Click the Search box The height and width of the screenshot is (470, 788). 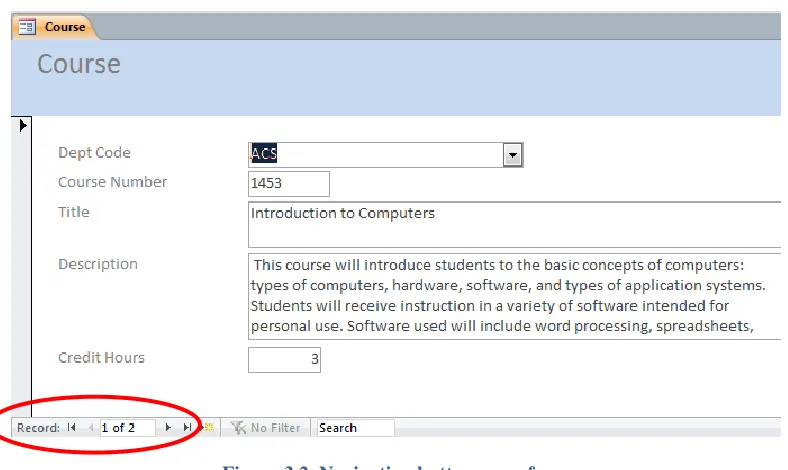[355, 428]
